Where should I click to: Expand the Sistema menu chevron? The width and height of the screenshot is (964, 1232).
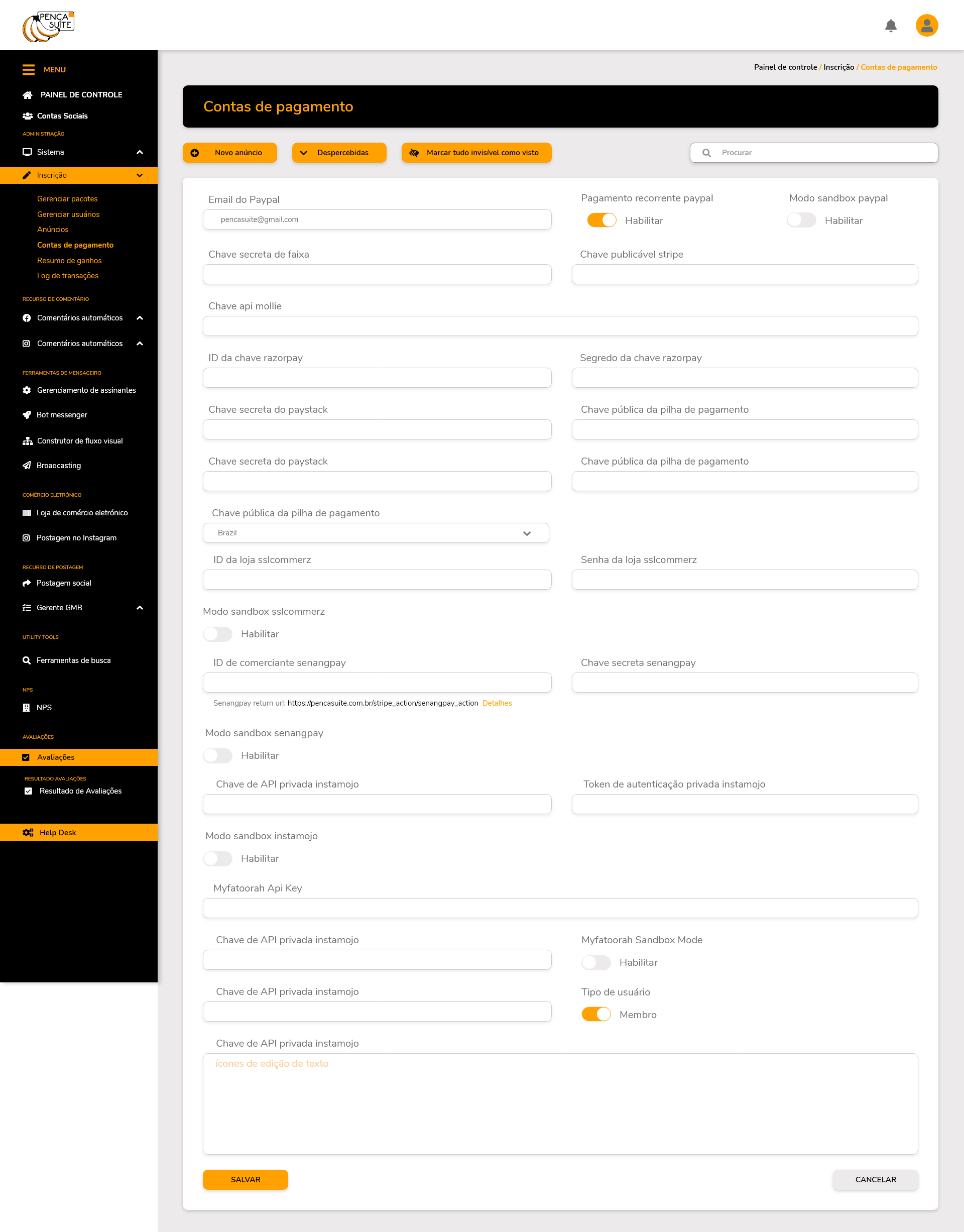[x=140, y=153]
